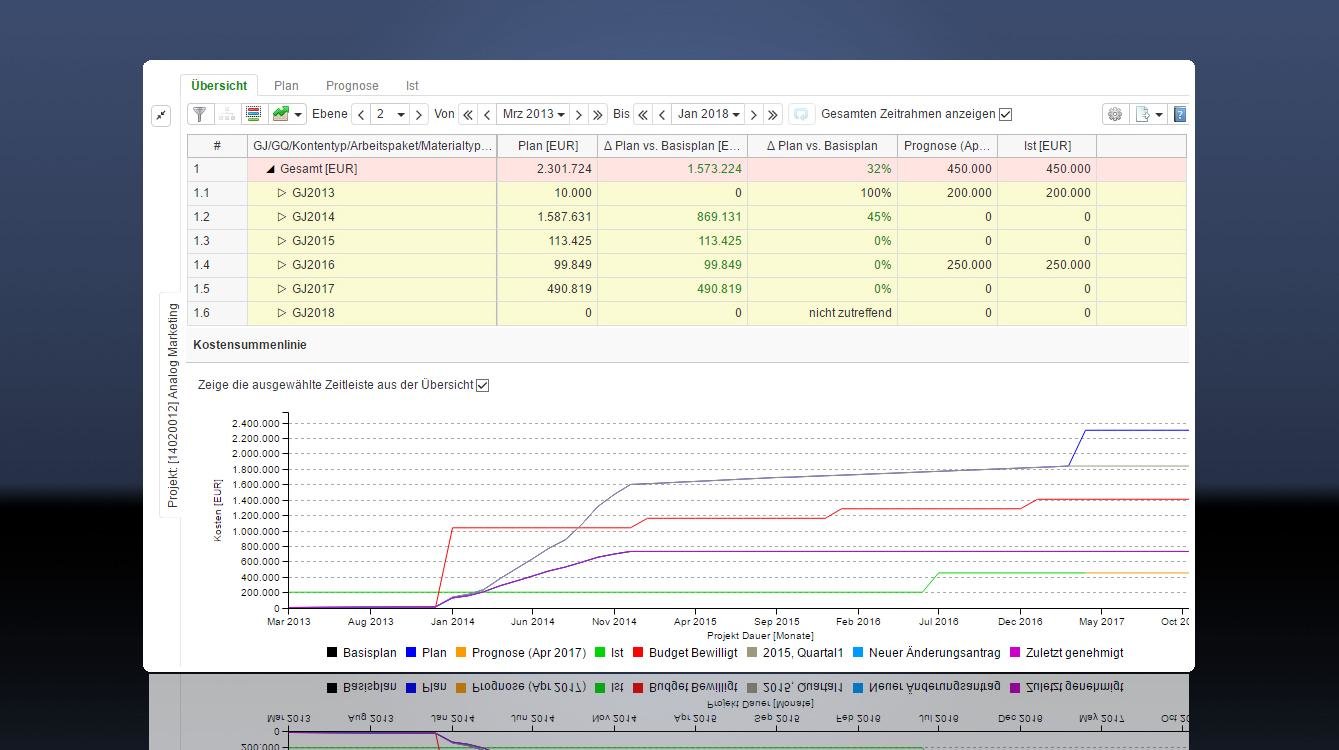1339x750 pixels.
Task: Step Bis date back one month
Action: tap(662, 115)
